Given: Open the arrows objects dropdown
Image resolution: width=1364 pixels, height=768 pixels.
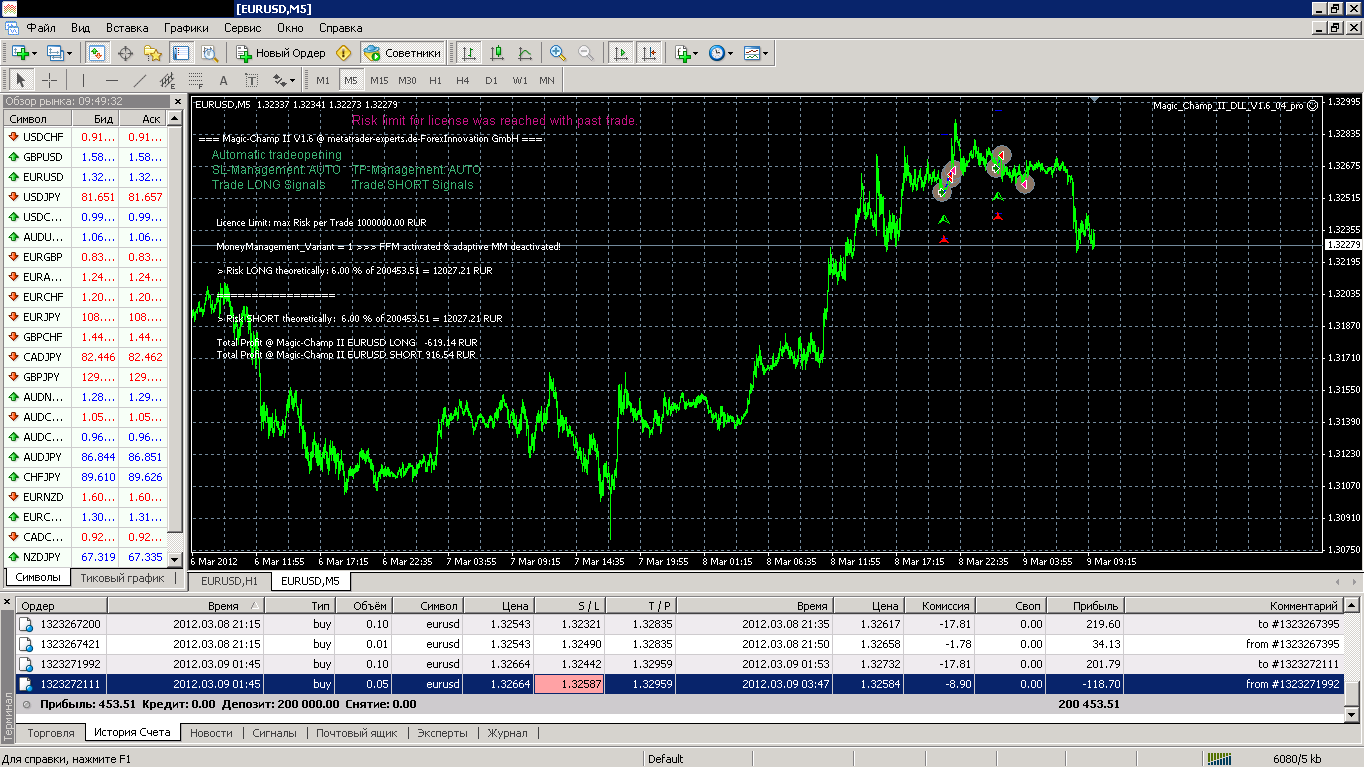Looking at the screenshot, I should (284, 80).
